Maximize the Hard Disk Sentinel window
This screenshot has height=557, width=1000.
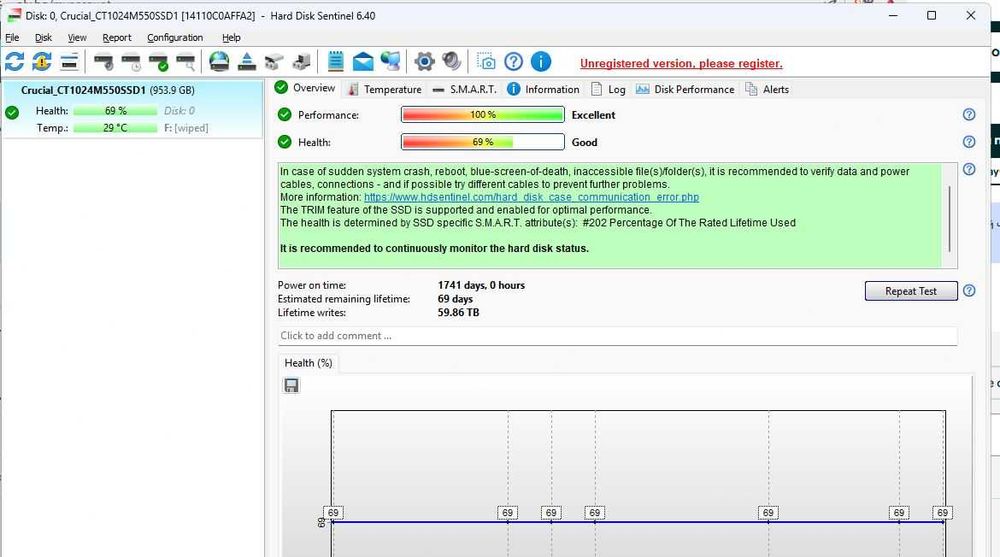point(931,15)
